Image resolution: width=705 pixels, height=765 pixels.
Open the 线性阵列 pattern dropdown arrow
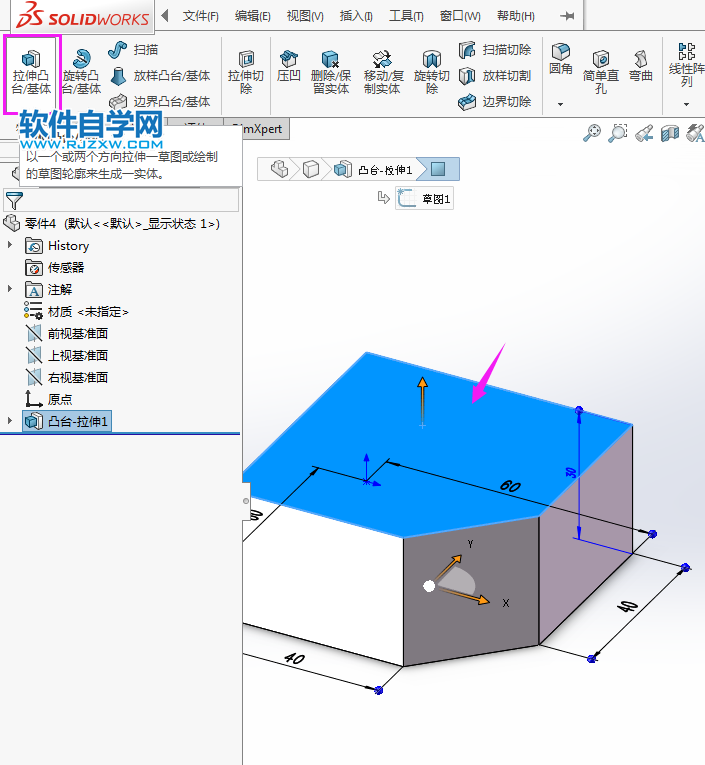(686, 104)
